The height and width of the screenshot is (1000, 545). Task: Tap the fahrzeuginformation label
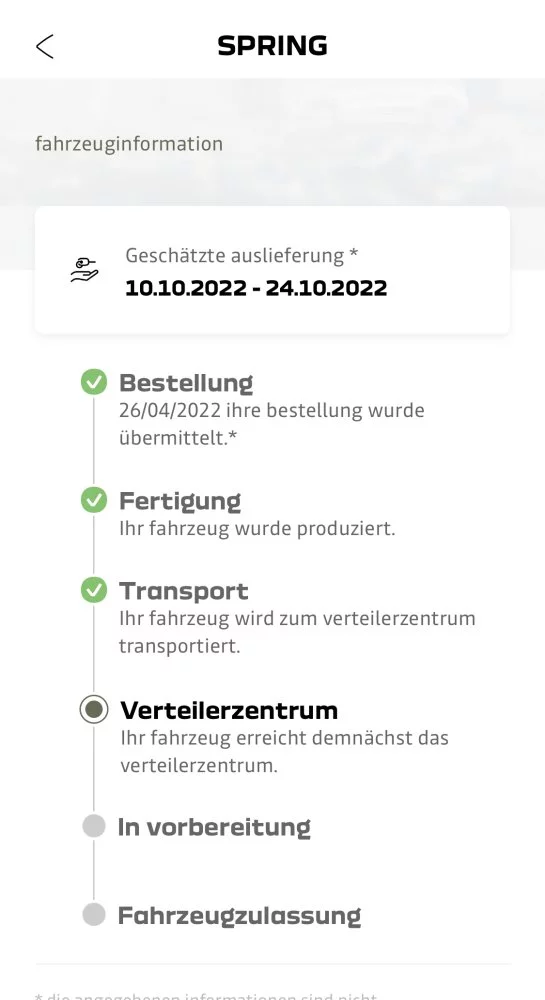click(129, 143)
